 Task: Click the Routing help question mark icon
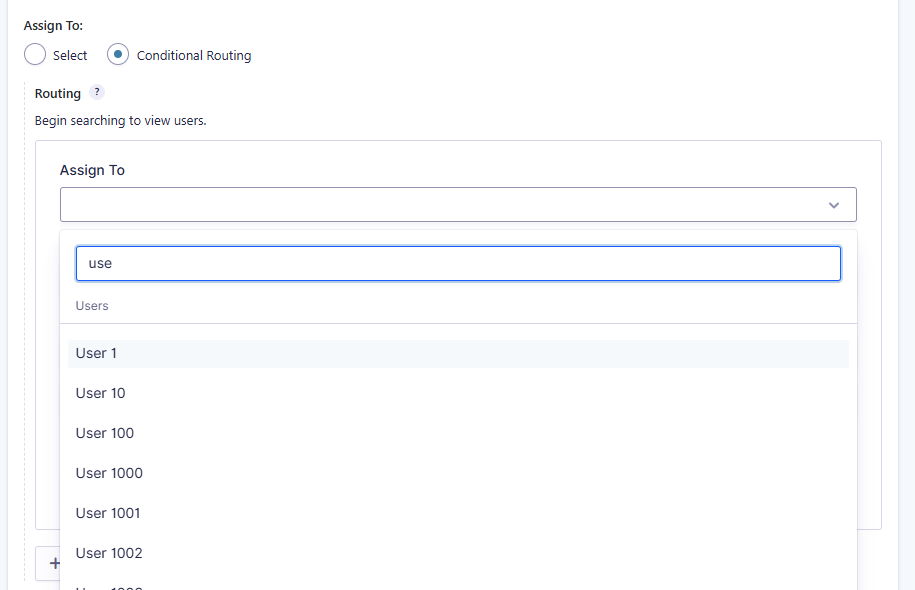click(x=97, y=92)
